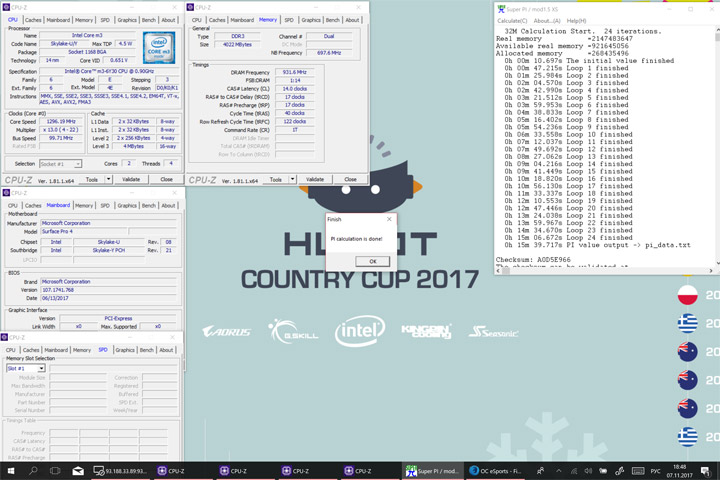Open the pen link tray icon
720x480 pixels.
coord(619,471)
